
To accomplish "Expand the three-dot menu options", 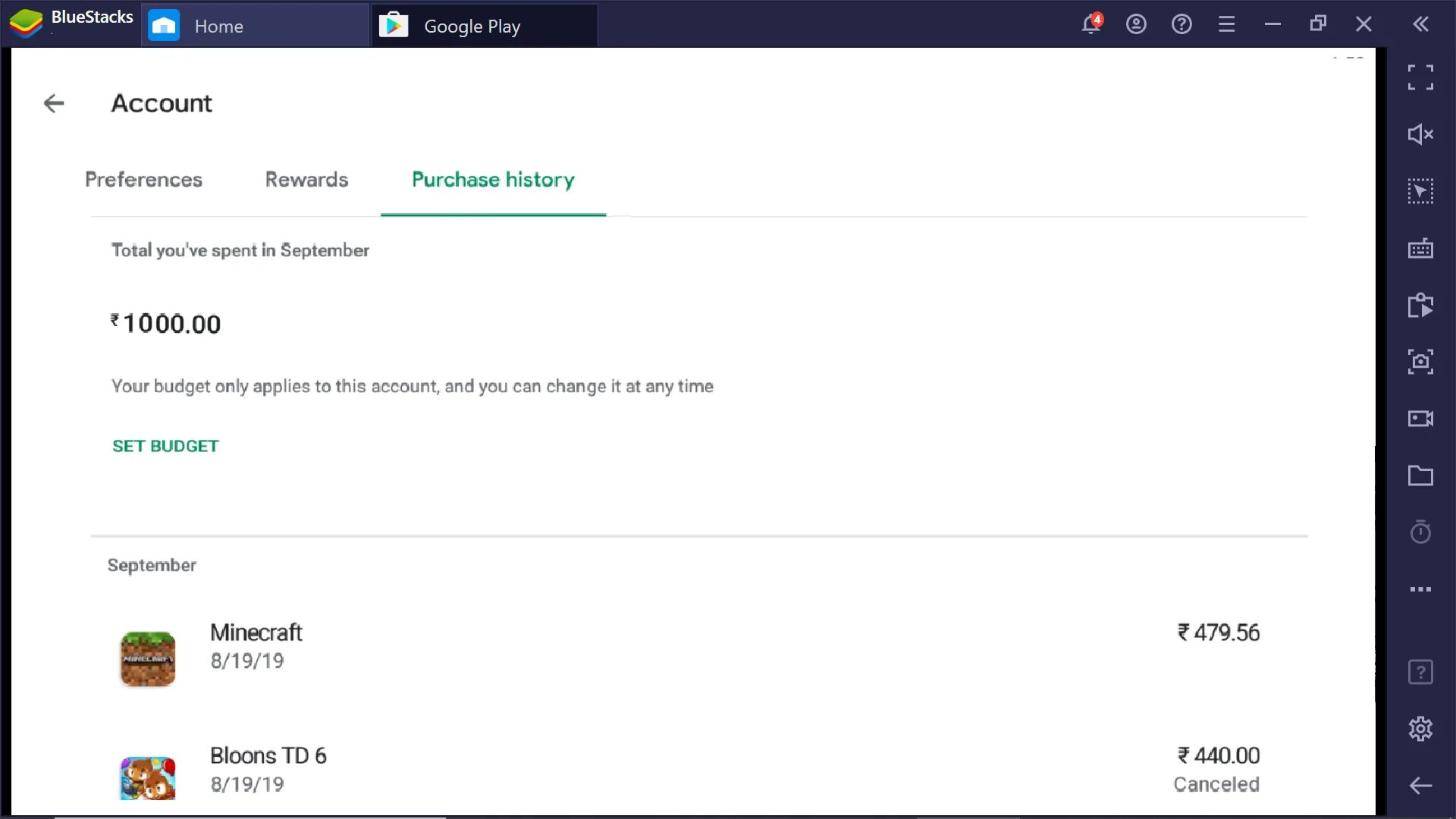I will click(x=1421, y=589).
